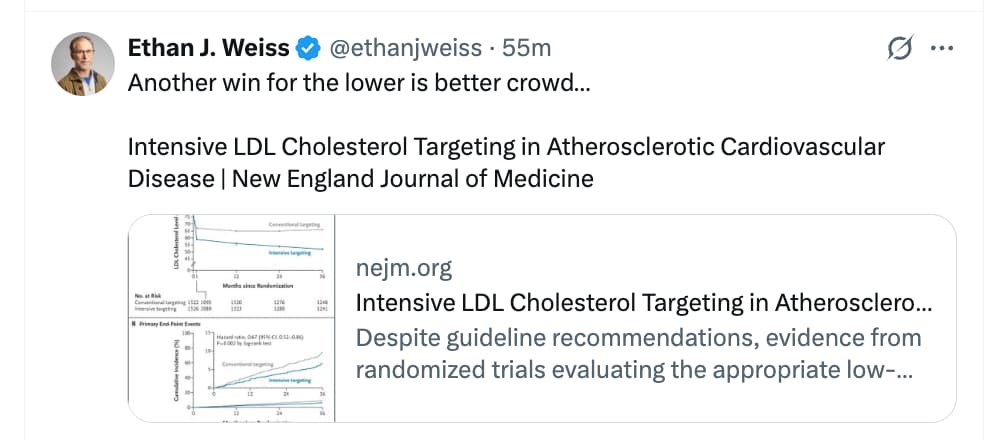The image size is (1002, 440).
Task: Click the blue verified badge
Action: pyautogui.click(x=310, y=47)
